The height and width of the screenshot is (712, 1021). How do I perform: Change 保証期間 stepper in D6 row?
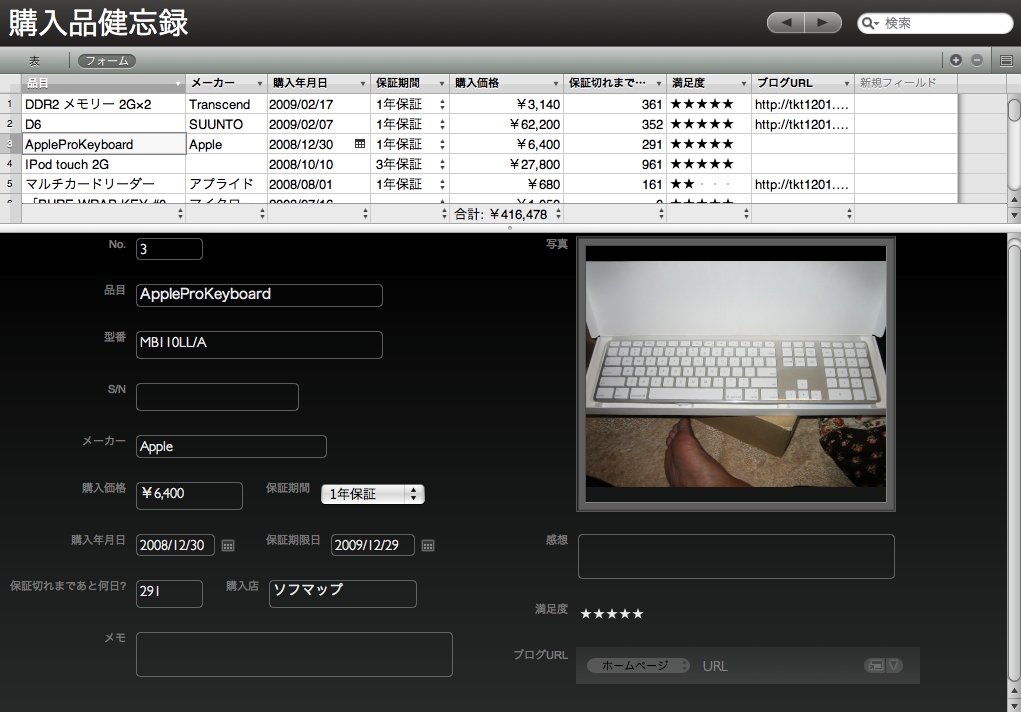tap(442, 124)
